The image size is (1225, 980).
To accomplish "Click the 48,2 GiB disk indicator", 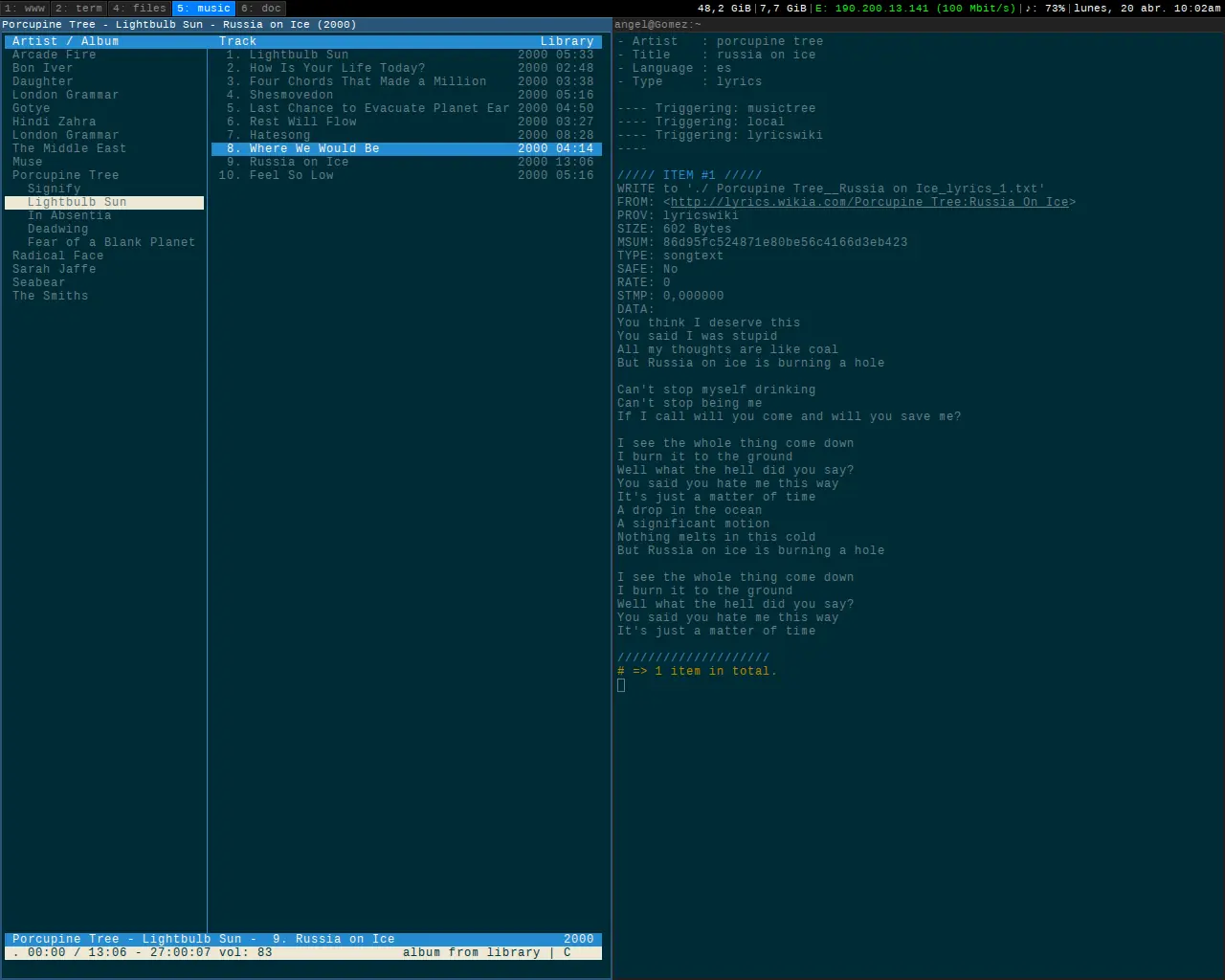I will [724, 8].
